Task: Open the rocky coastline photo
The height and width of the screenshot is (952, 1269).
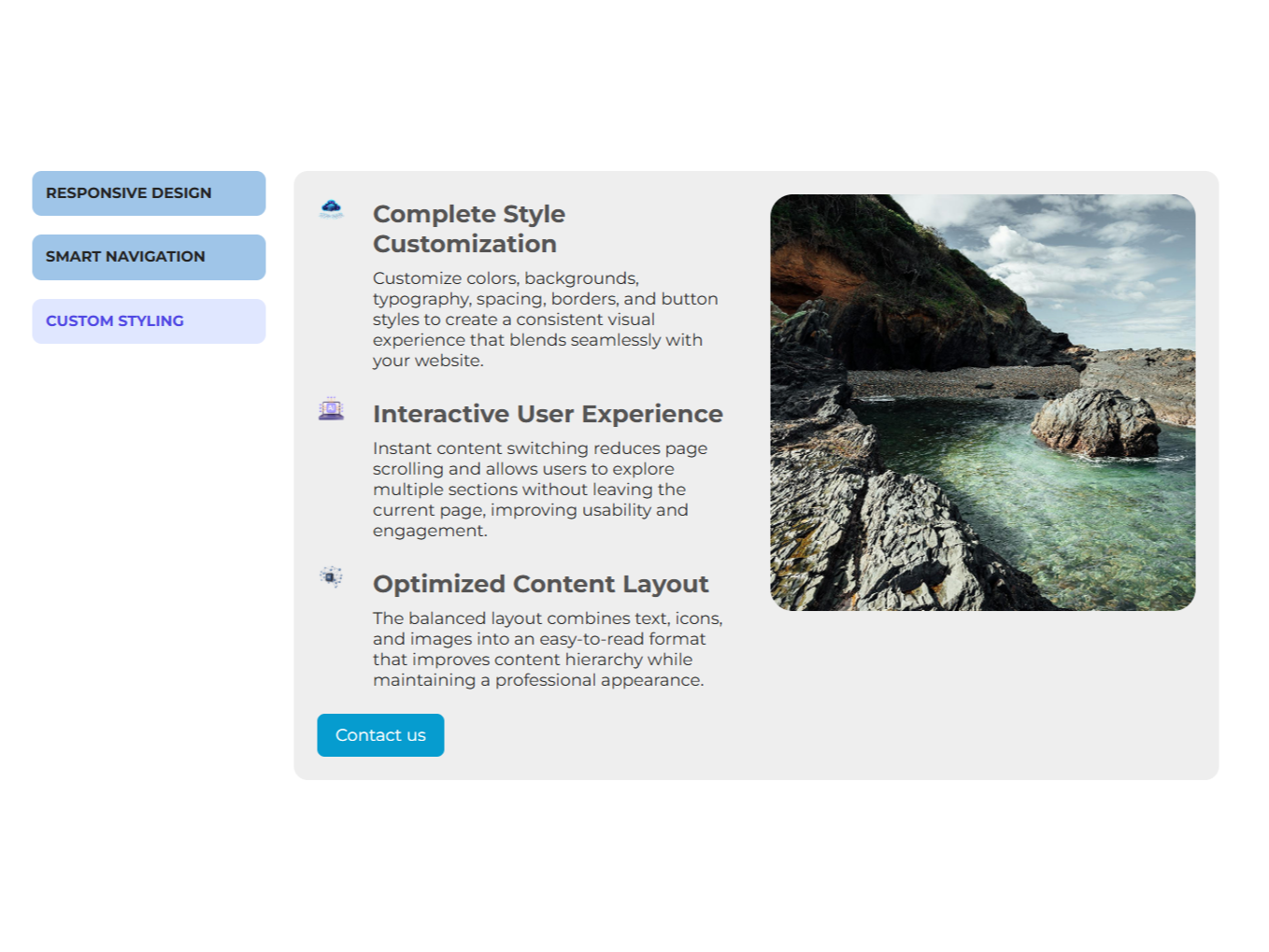Action: click(982, 403)
